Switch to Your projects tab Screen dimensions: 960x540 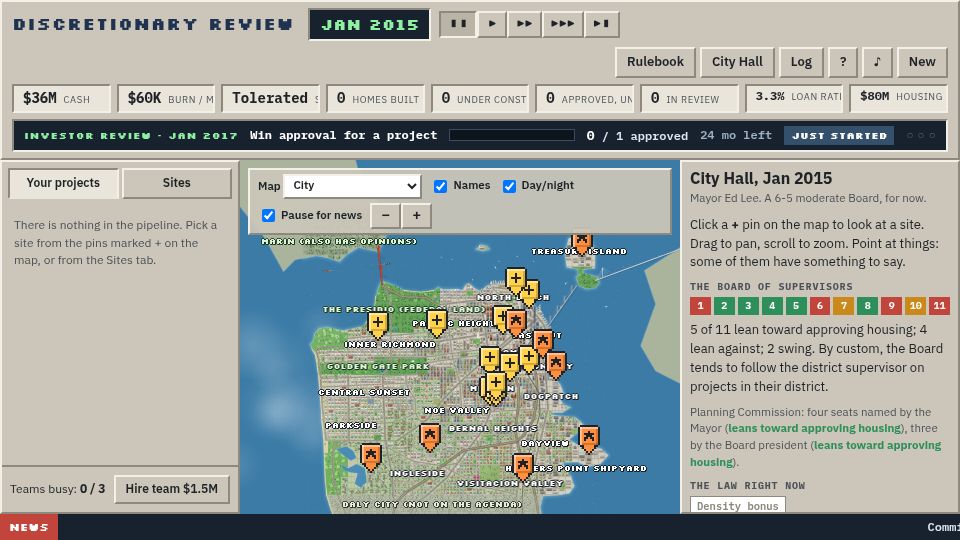pos(63,183)
